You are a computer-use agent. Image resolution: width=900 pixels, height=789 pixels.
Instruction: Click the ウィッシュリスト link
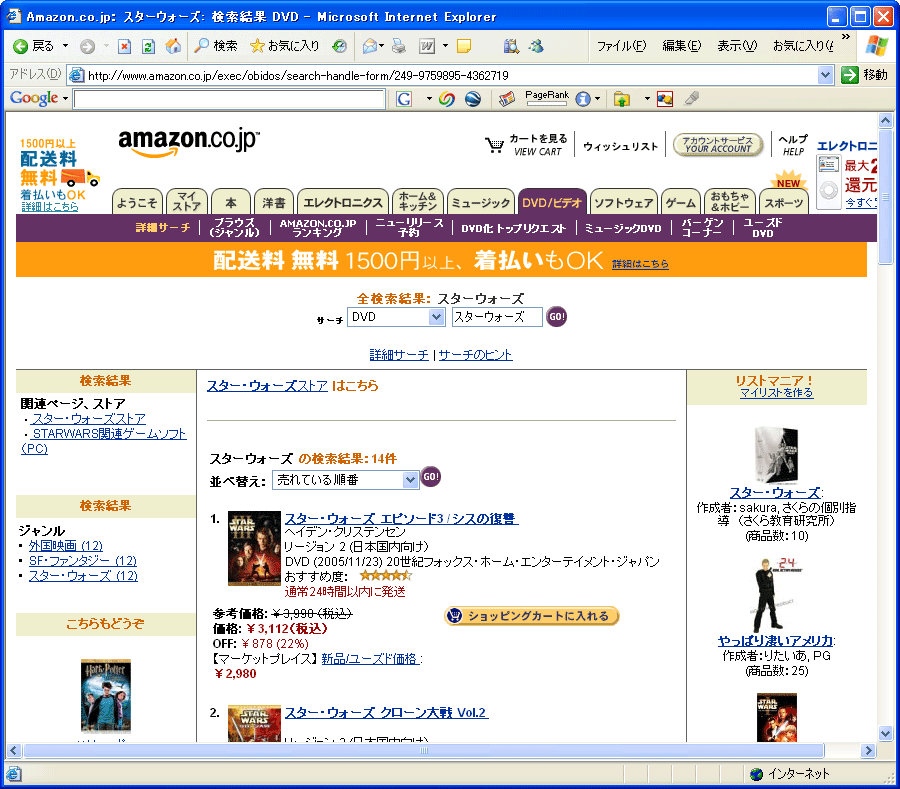pyautogui.click(x=620, y=146)
